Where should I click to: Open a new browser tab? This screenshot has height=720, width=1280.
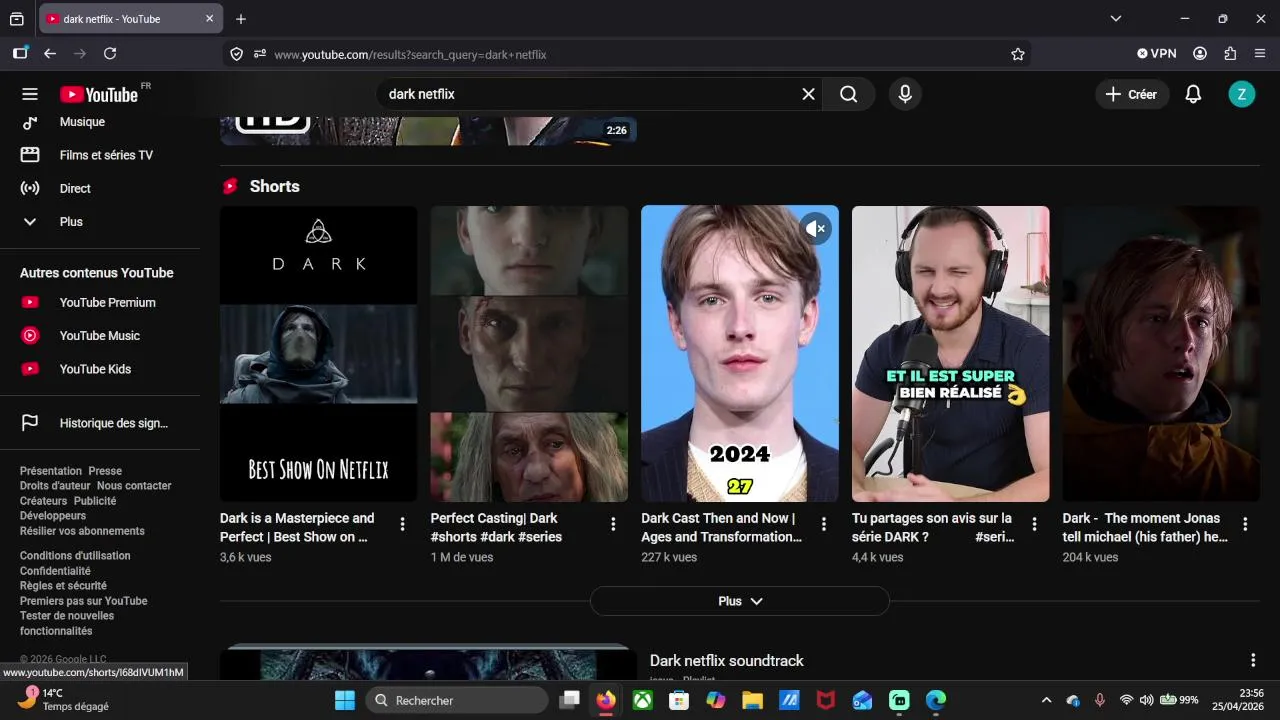[x=241, y=19]
